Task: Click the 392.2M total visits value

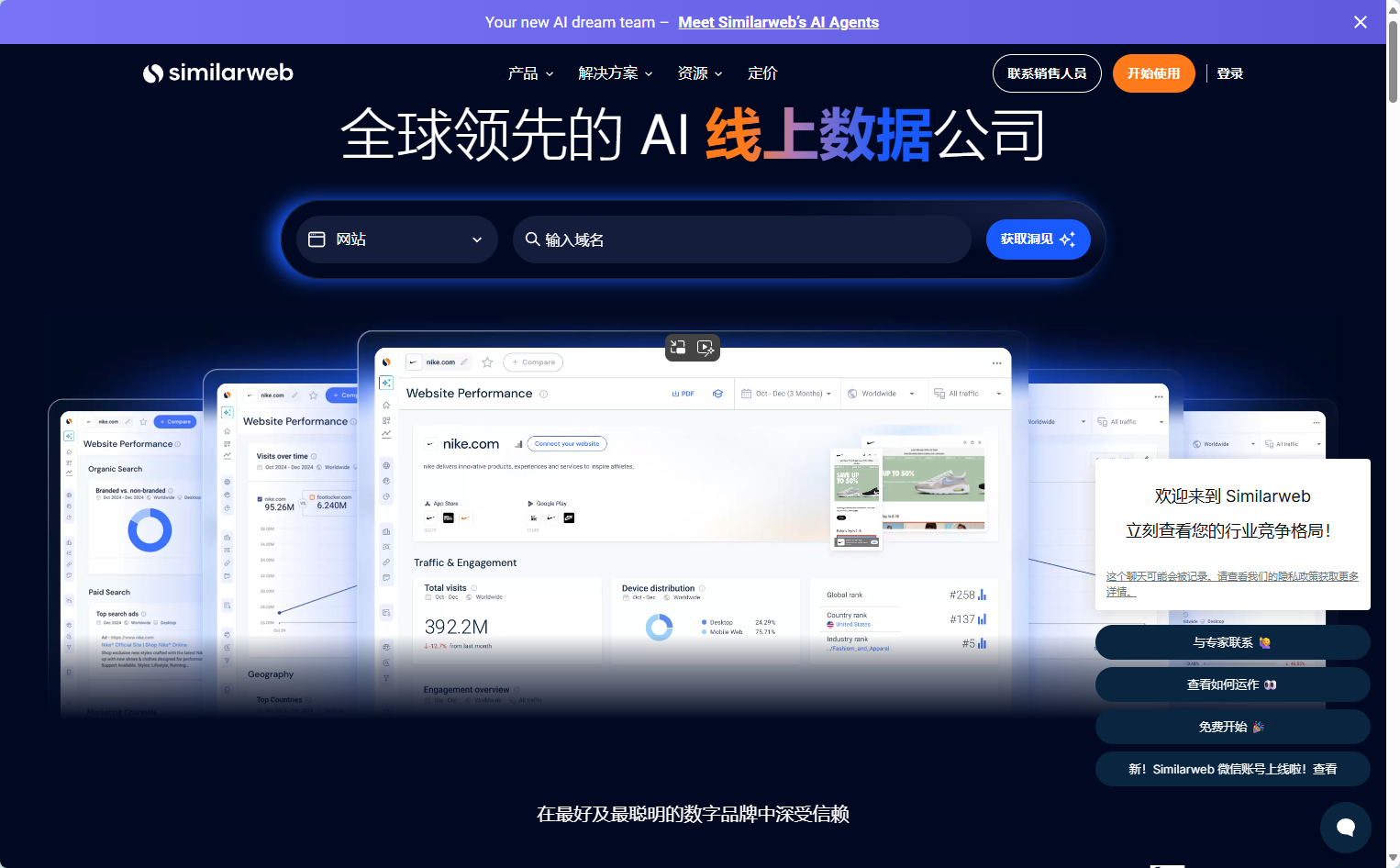Action: [456, 627]
